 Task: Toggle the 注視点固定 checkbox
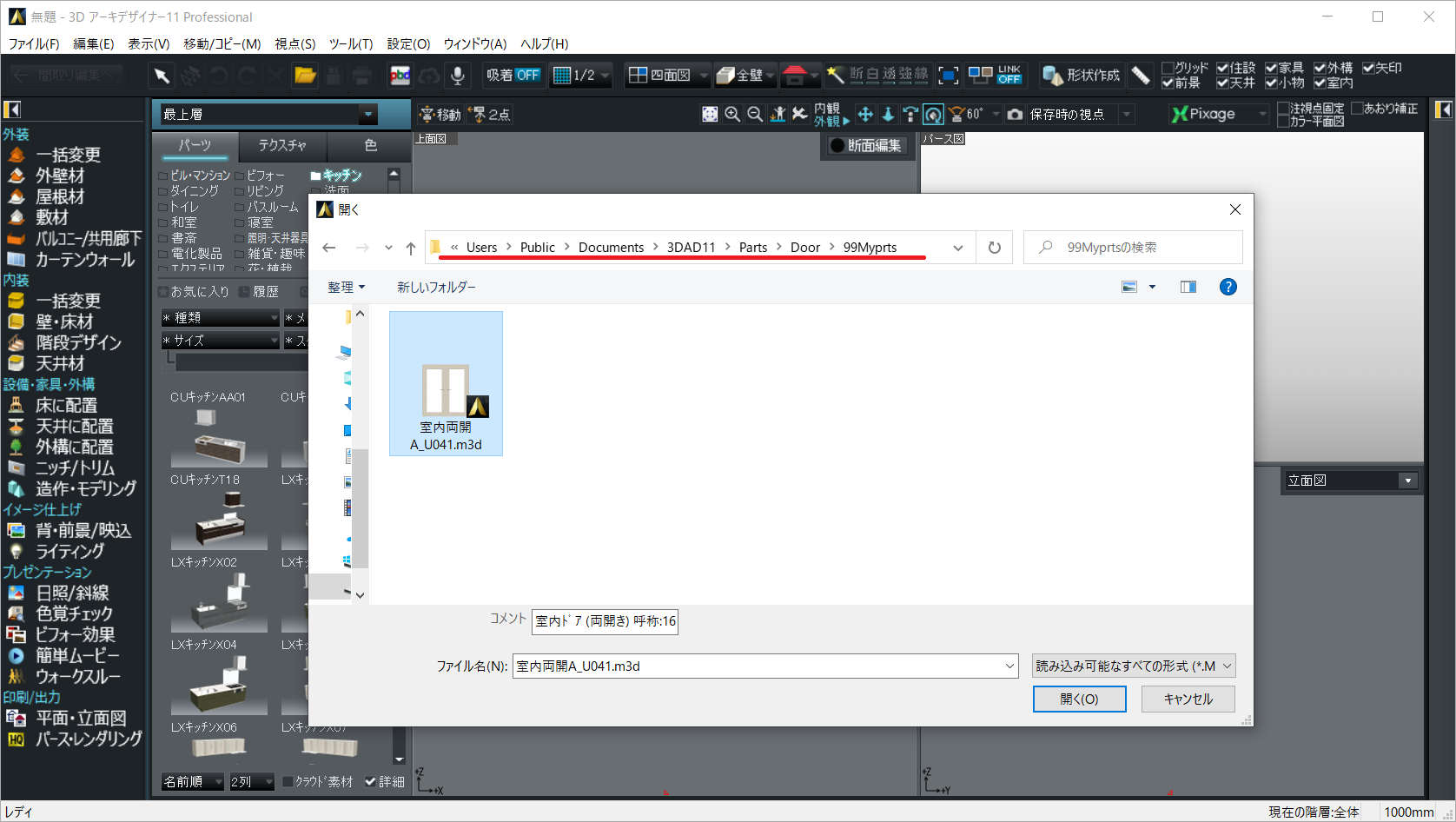(1283, 109)
